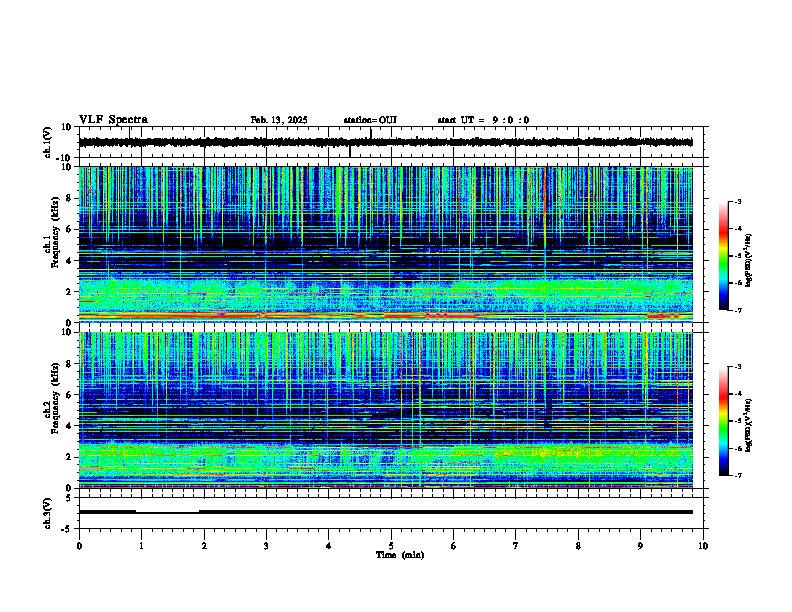Click the 'ch.1(V)' waveform axis label

point(48,142)
